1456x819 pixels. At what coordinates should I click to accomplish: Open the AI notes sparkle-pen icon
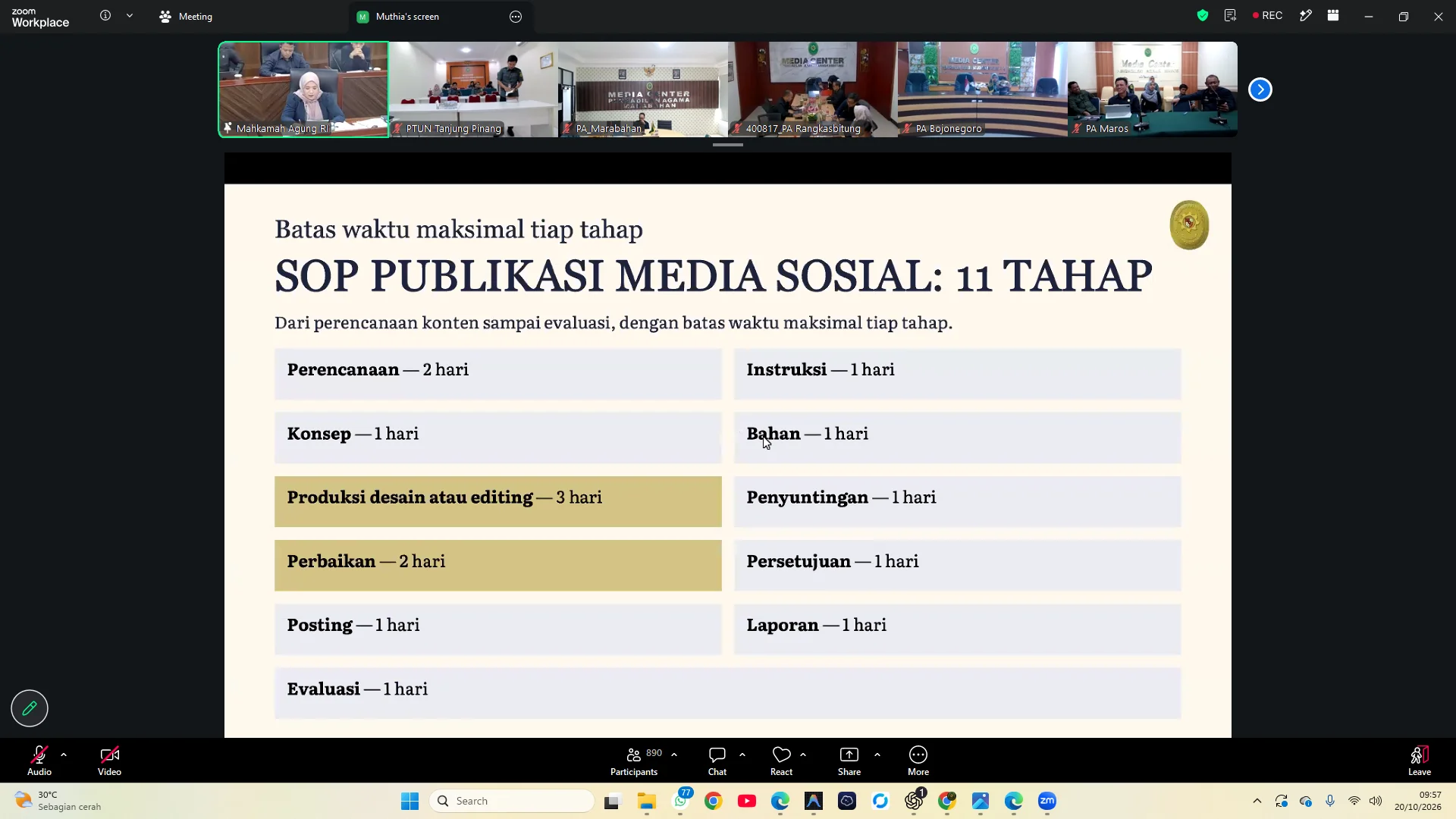1305,15
